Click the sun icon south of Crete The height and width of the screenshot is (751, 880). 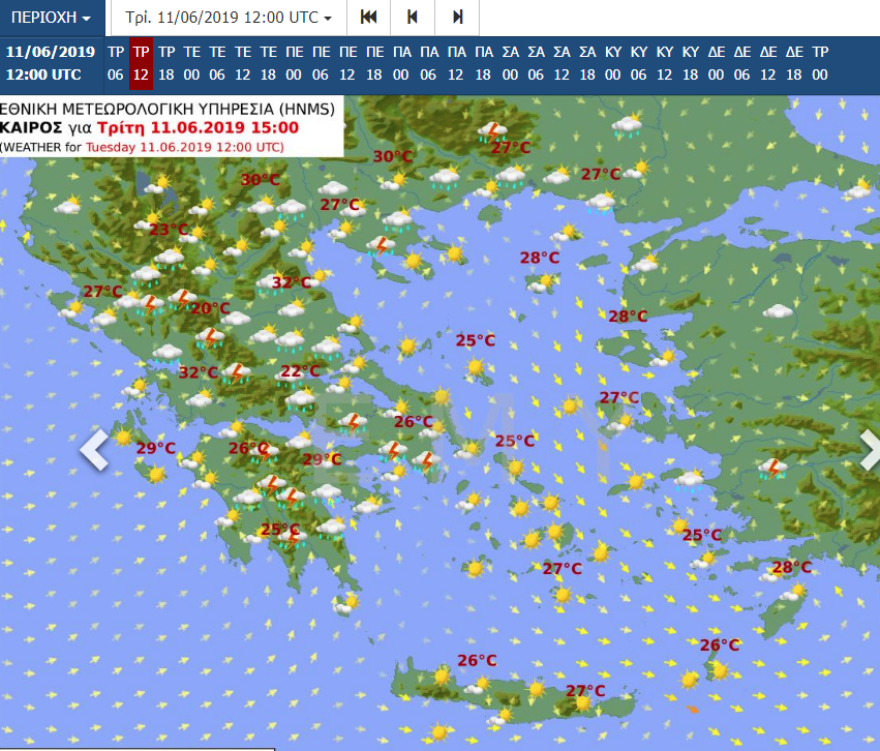click(438, 732)
